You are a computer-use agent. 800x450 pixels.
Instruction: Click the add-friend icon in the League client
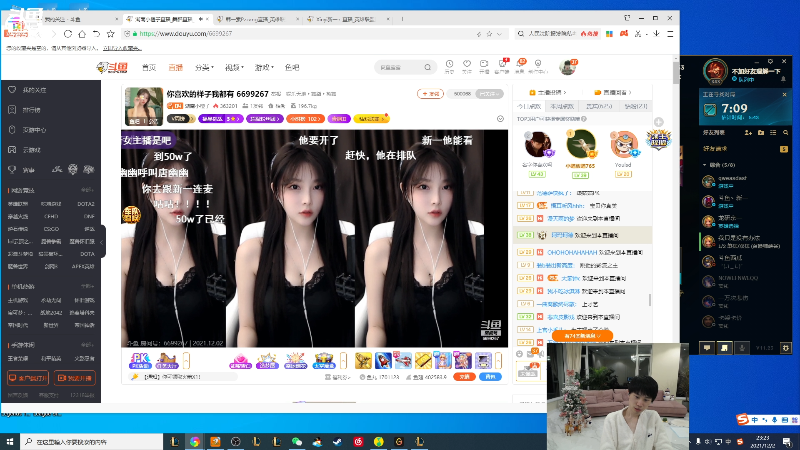click(x=748, y=133)
